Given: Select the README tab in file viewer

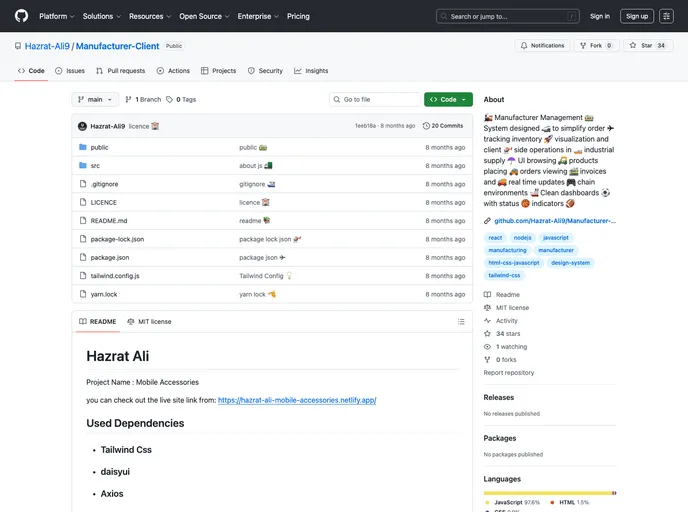Looking at the screenshot, I should coord(97,322).
